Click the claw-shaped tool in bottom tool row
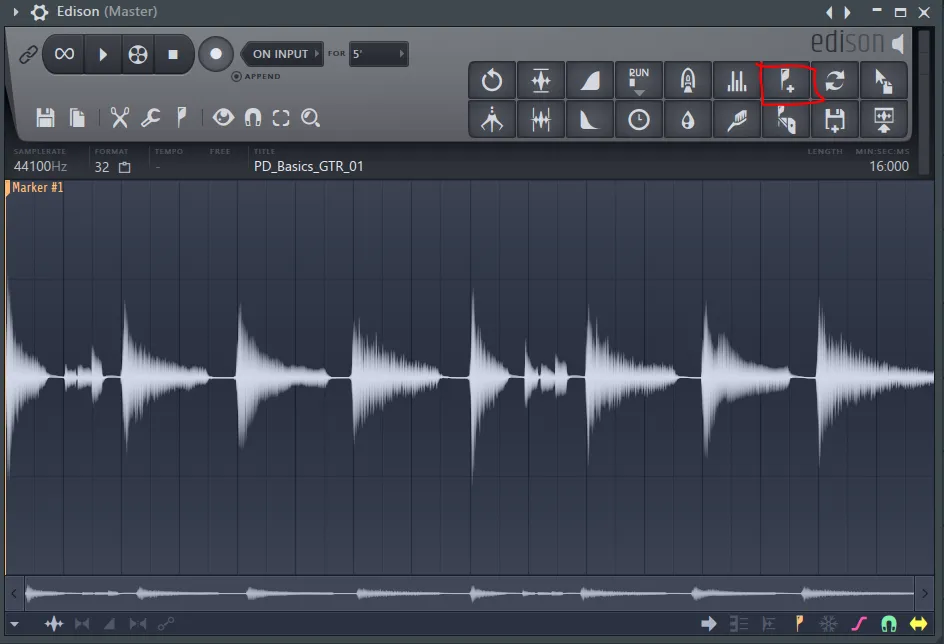 pyautogui.click(x=492, y=120)
